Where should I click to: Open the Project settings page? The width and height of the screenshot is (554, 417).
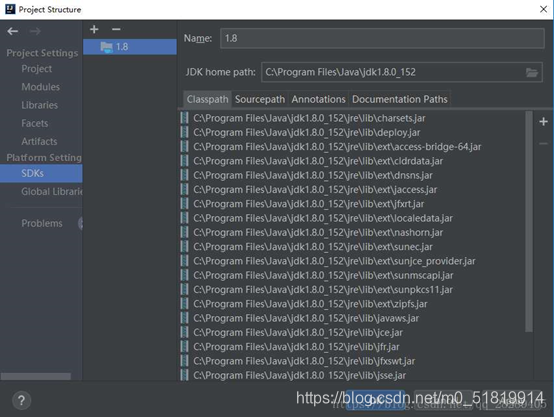pos(37,69)
